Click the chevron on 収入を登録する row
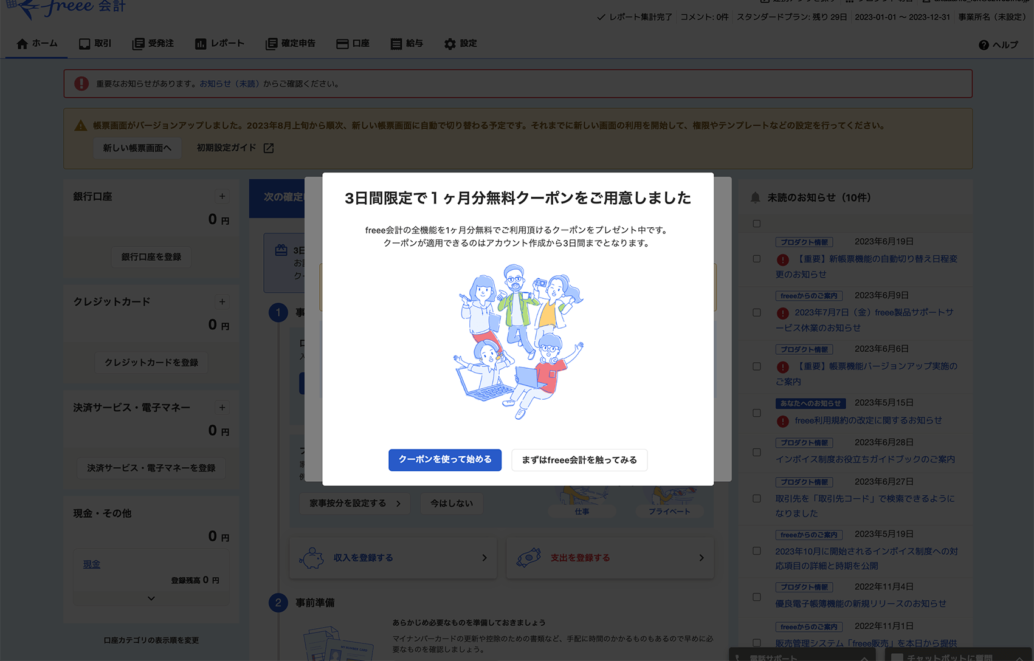This screenshot has width=1034, height=661. (484, 558)
